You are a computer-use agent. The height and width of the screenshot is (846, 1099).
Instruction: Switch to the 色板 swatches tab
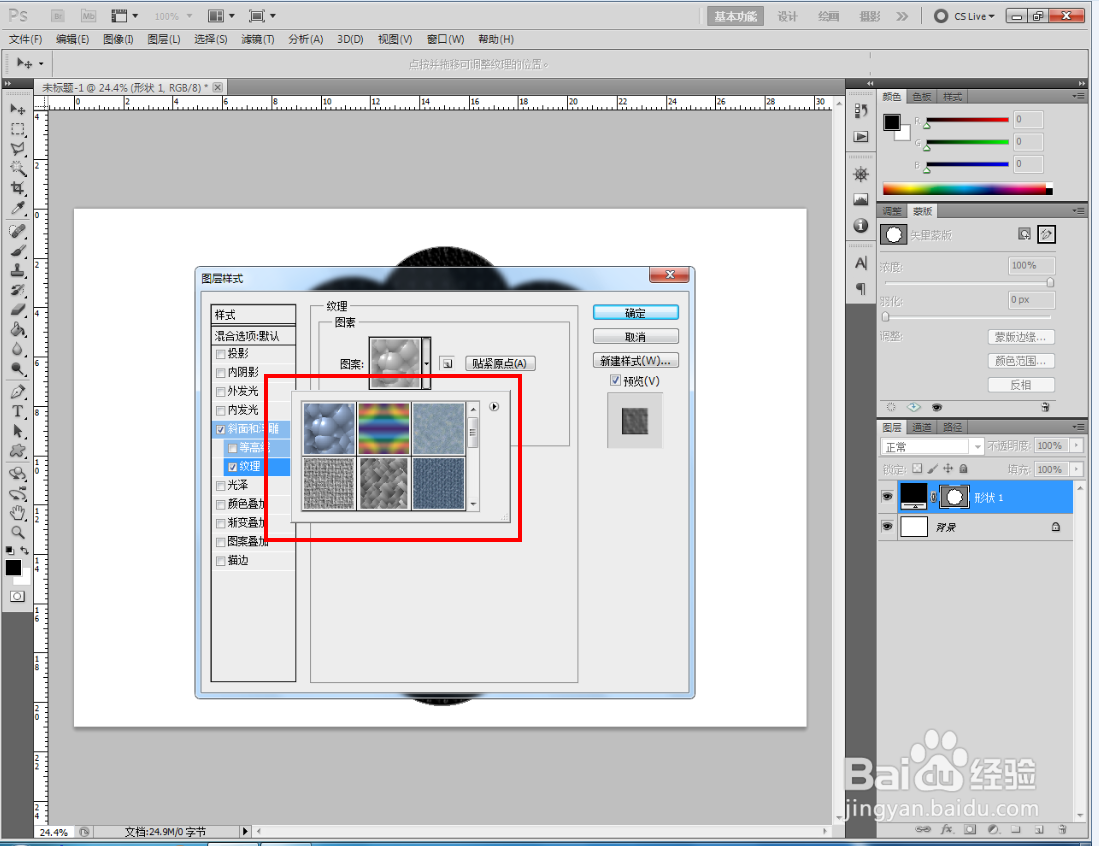pos(922,97)
